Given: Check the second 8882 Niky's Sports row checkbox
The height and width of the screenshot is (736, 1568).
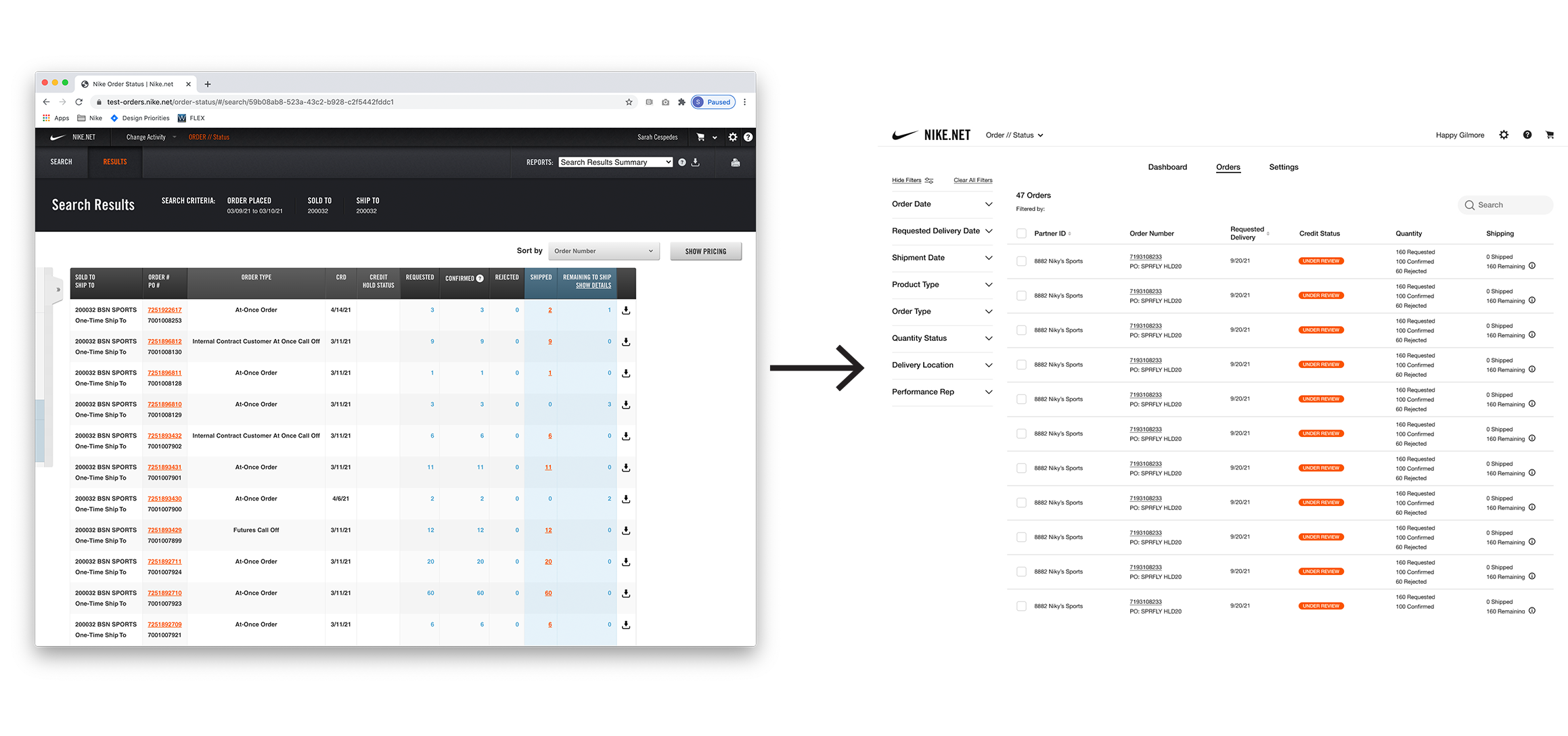Looking at the screenshot, I should point(1021,296).
